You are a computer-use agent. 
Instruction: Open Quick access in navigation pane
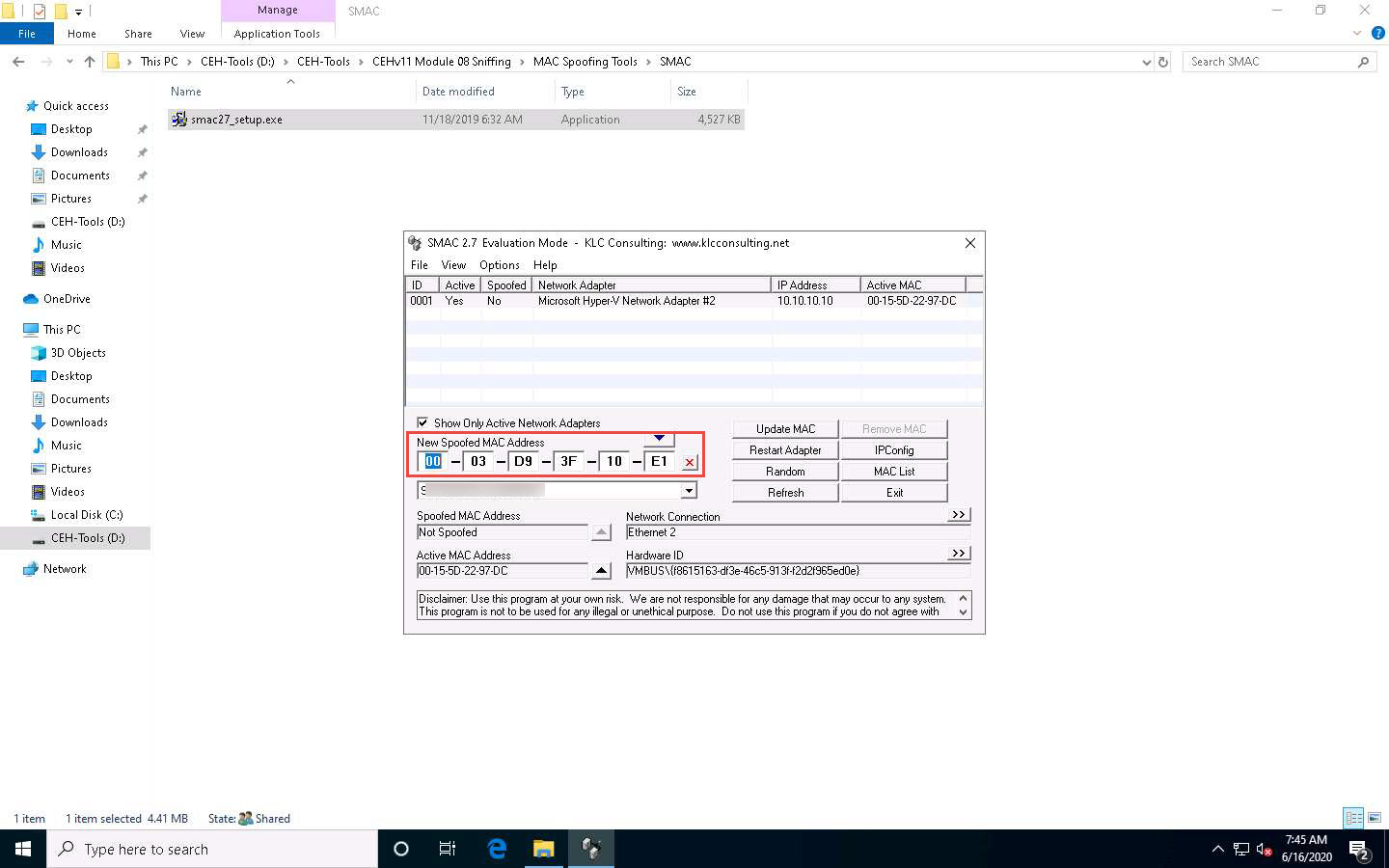75,106
